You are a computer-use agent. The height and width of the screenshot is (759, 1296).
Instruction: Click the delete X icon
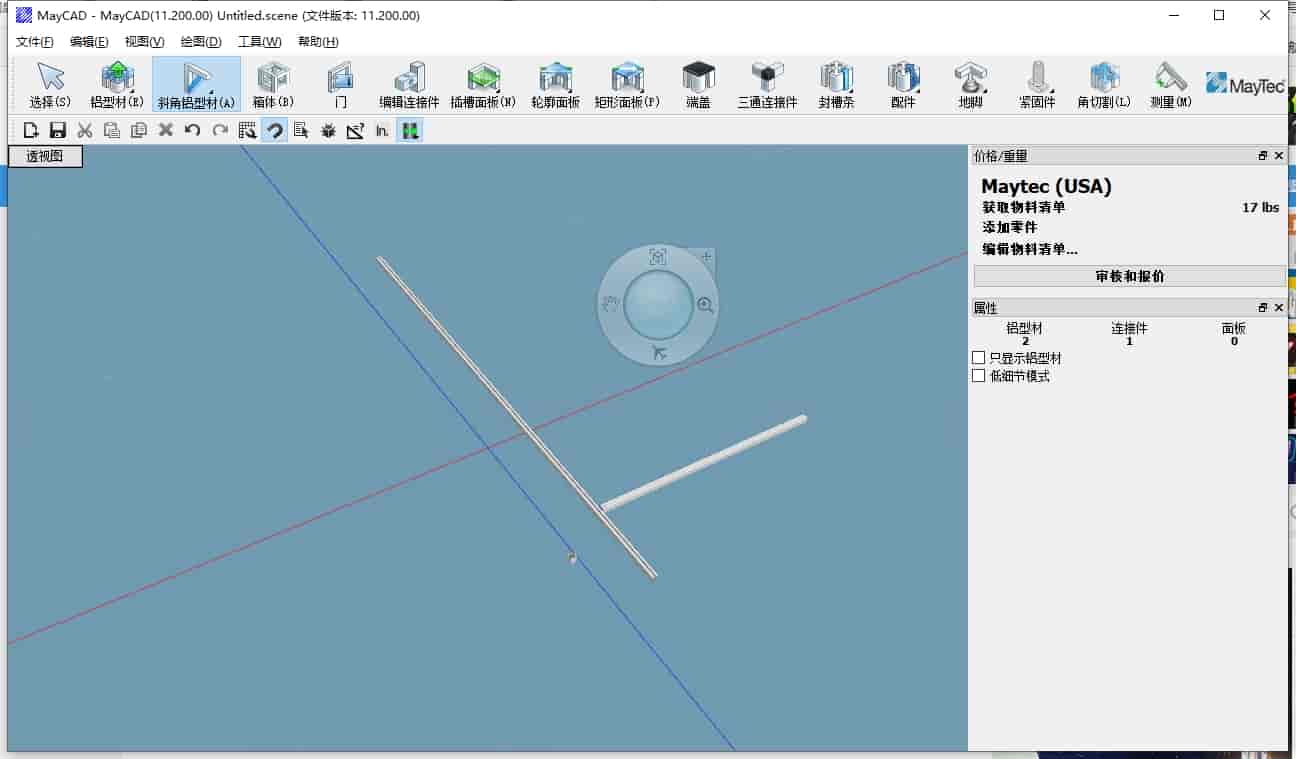(x=166, y=130)
